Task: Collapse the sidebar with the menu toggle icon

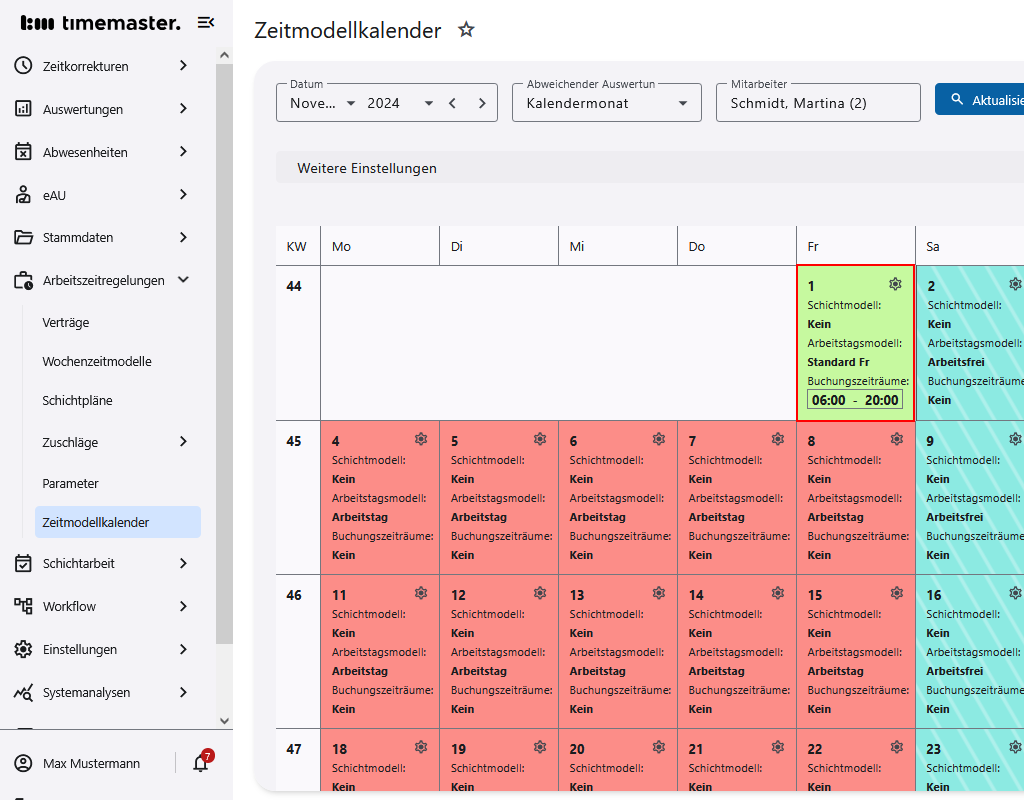Action: [x=206, y=22]
